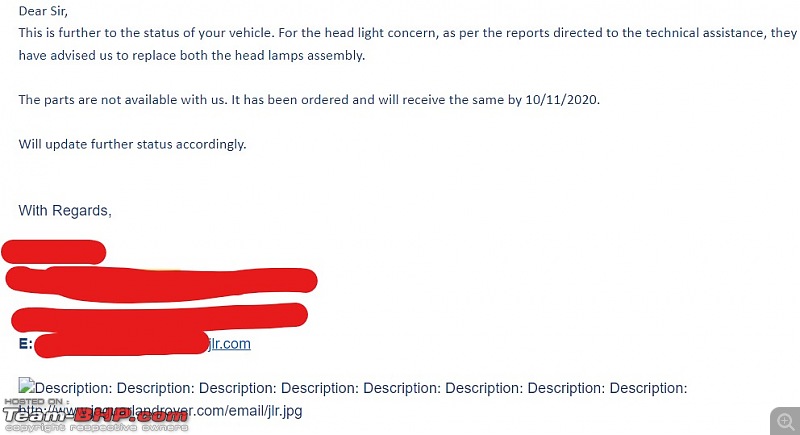800x435 pixels.
Task: Click 'head lamps assembly' sentence line
Action: (192, 55)
